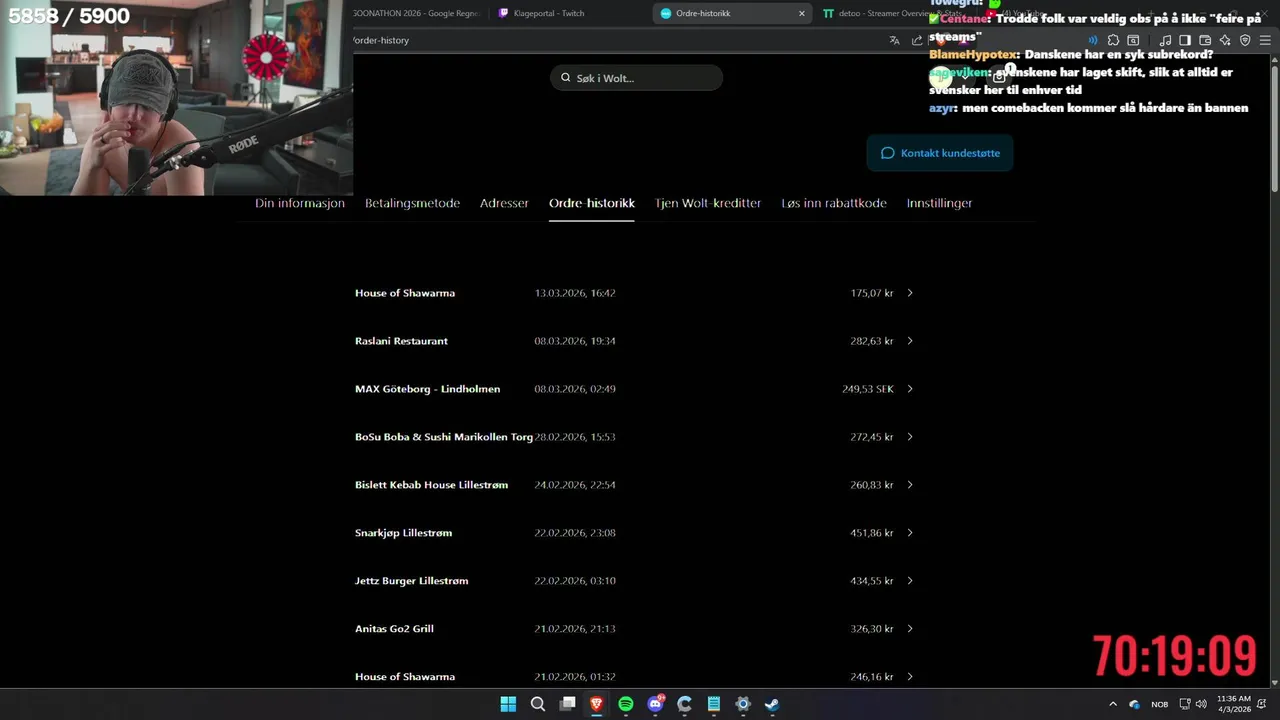Open the Snarkjøp Lillestrøm order

click(x=635, y=533)
